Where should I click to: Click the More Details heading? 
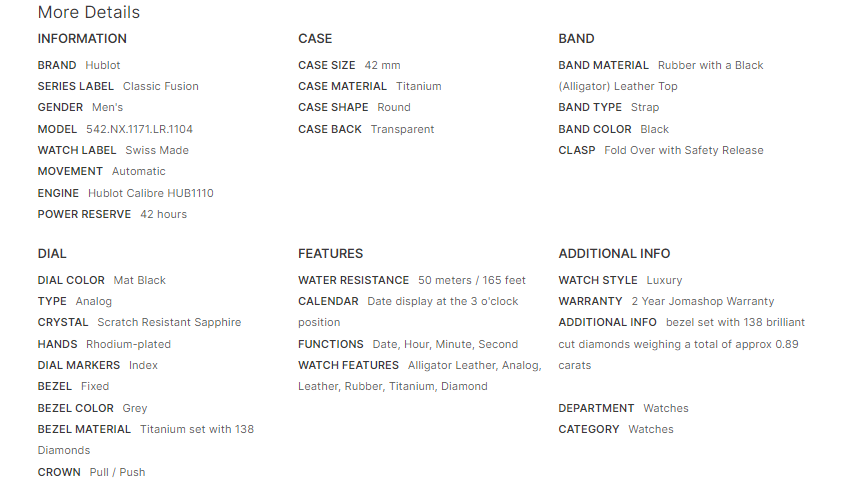pos(89,13)
